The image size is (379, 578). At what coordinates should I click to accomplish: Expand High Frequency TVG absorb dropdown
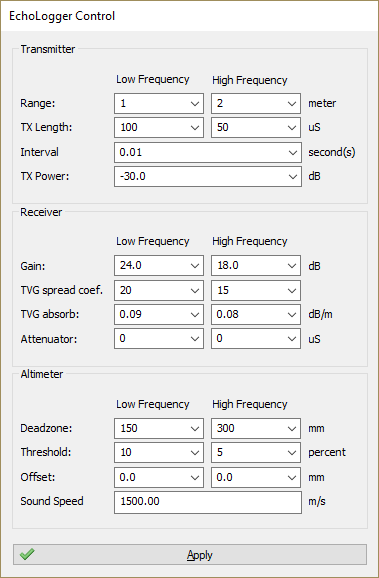tap(256, 314)
